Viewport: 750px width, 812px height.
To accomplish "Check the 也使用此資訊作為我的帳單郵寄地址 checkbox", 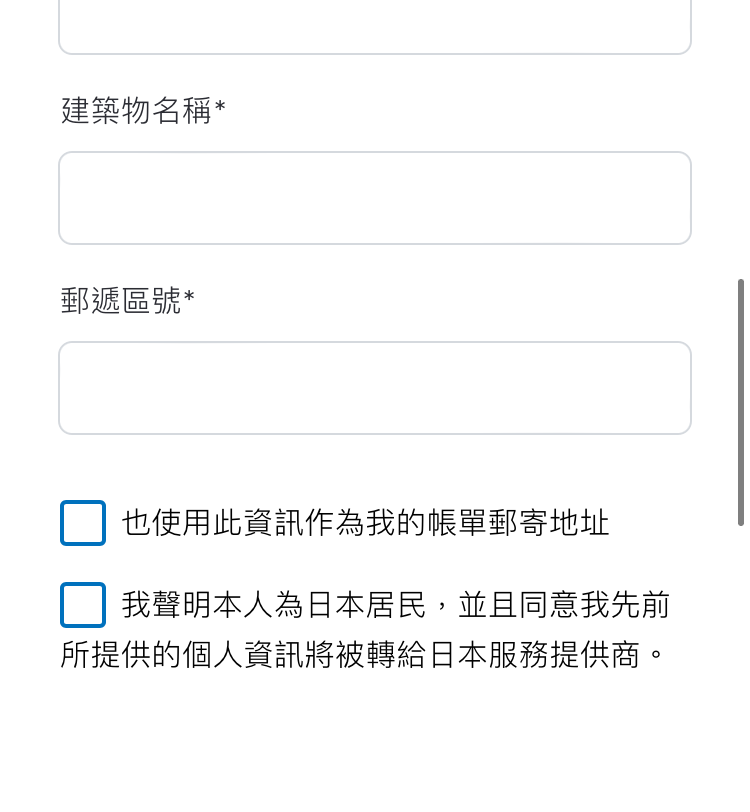I will (x=83, y=523).
